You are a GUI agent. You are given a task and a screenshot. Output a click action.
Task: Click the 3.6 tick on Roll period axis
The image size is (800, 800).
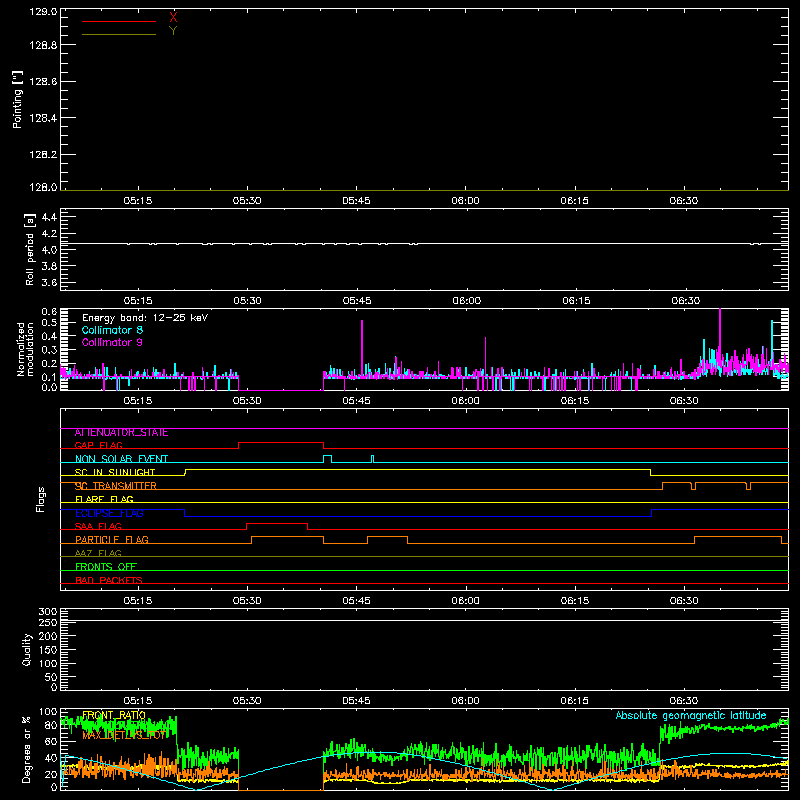[49, 282]
